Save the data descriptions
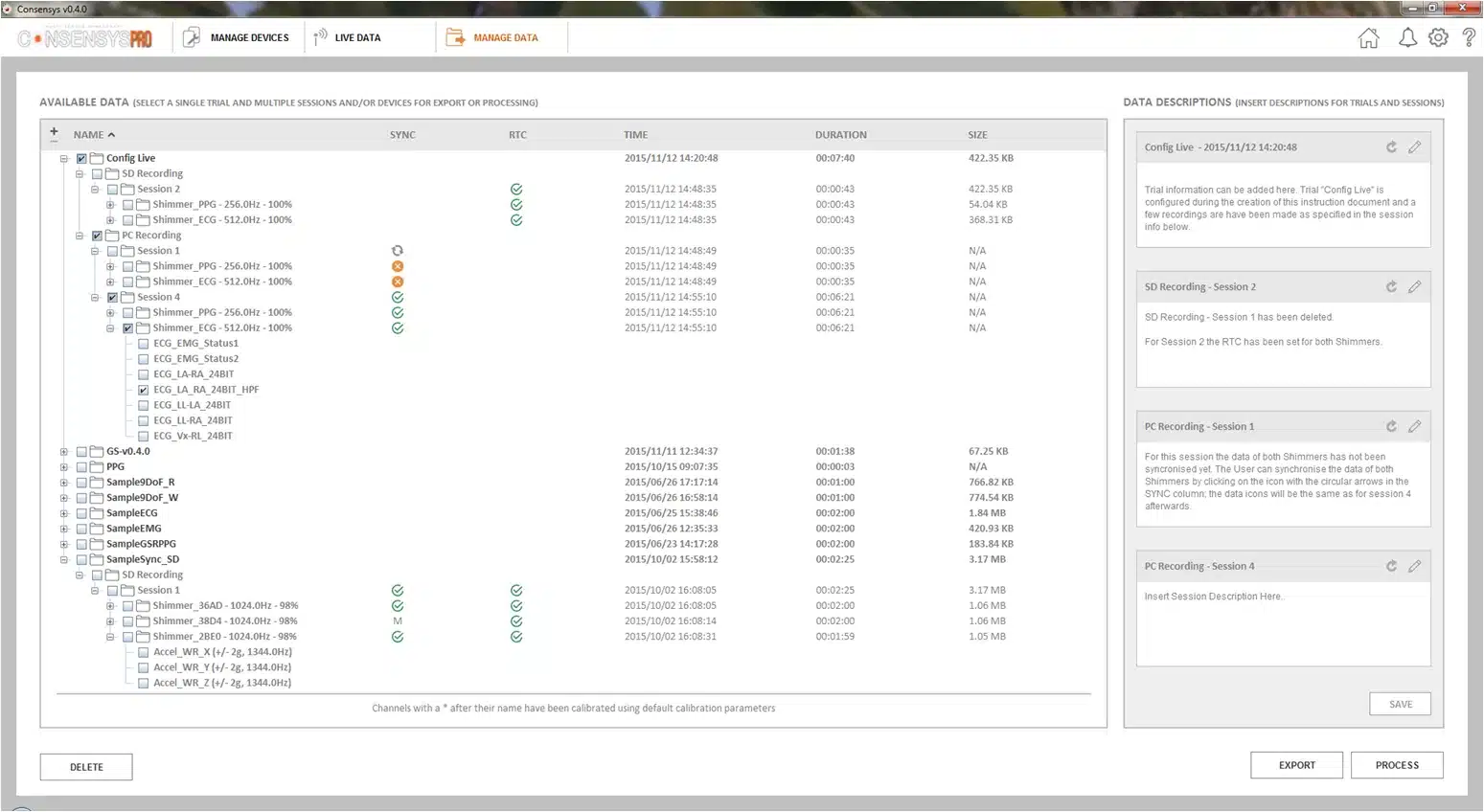The height and width of the screenshot is (812, 1484). click(x=1401, y=704)
